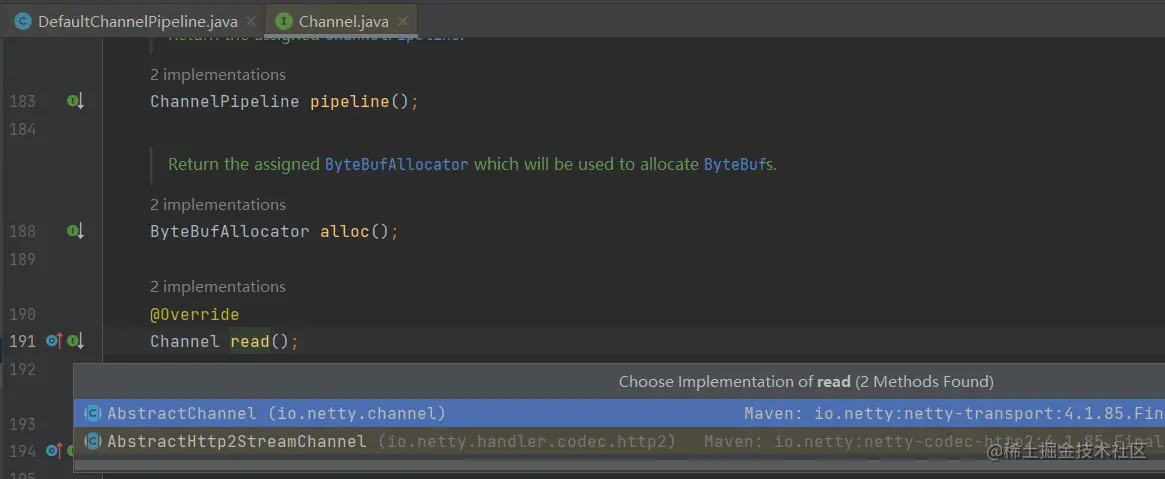
Task: Open '2 implementations' hint above alloc()
Action: coord(218,204)
